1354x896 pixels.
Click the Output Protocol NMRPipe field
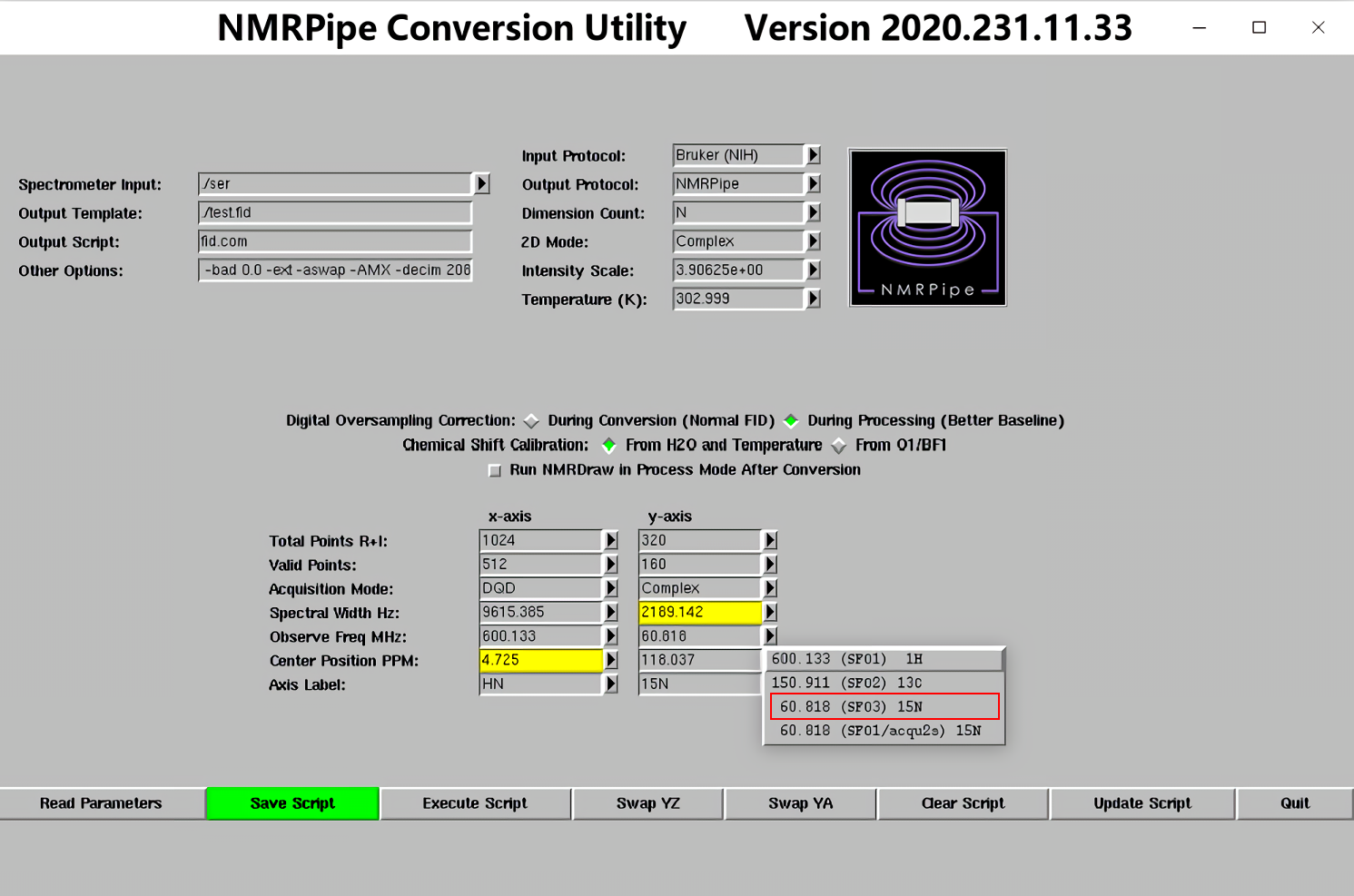click(738, 183)
